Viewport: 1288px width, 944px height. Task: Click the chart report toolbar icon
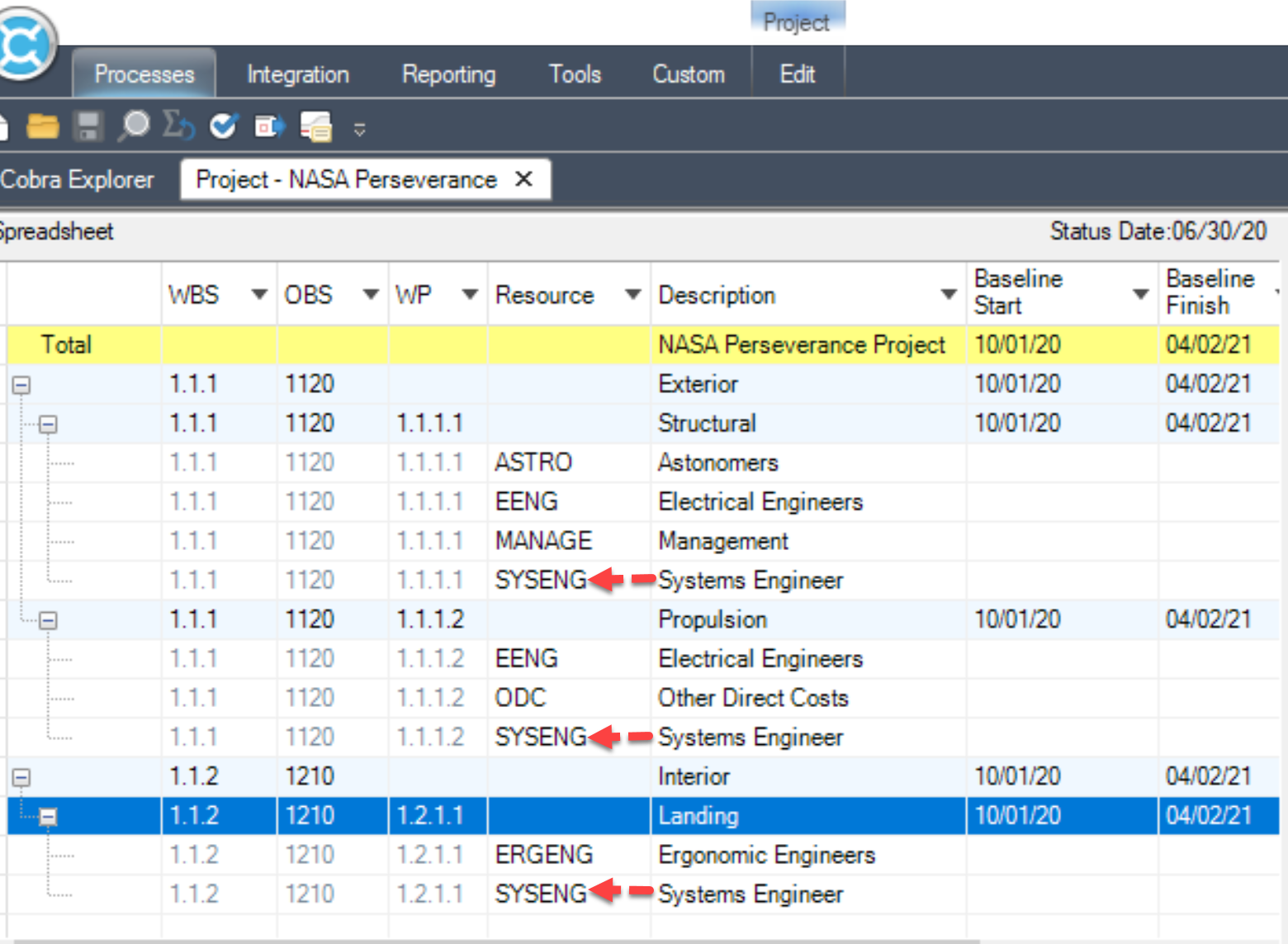click(x=316, y=126)
